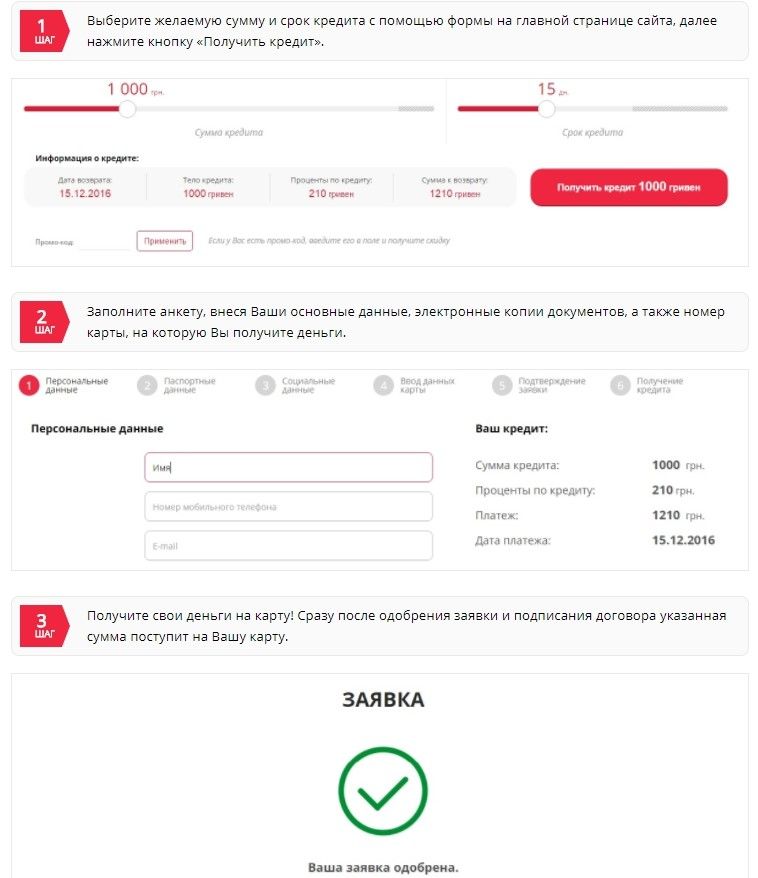Viewport: 758px width, 878px height.
Task: Click the red step 1 badge
Action: click(x=42, y=32)
